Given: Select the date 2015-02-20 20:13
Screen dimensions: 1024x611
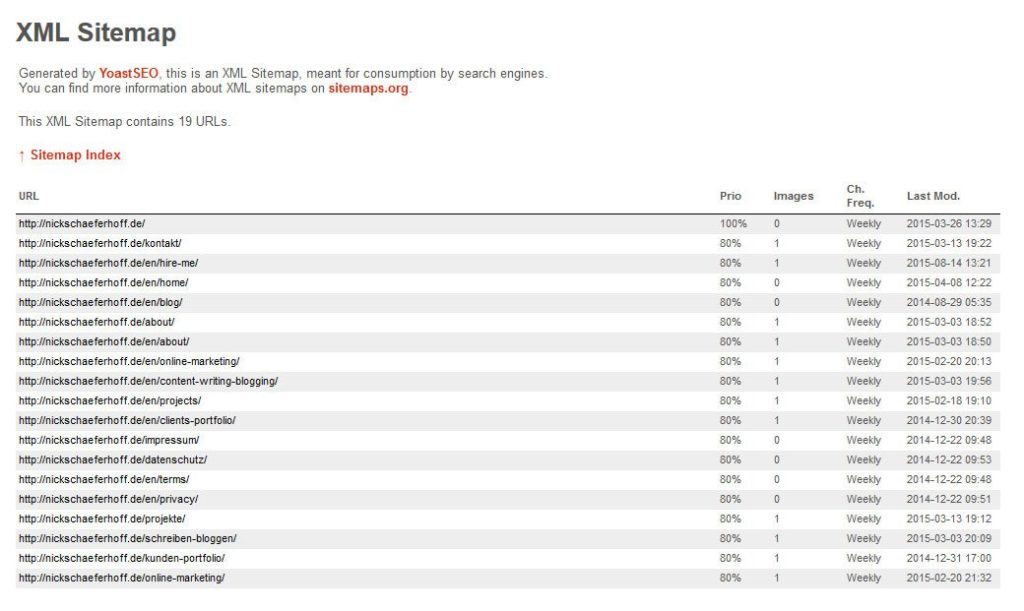Looking at the screenshot, I should click(949, 361).
